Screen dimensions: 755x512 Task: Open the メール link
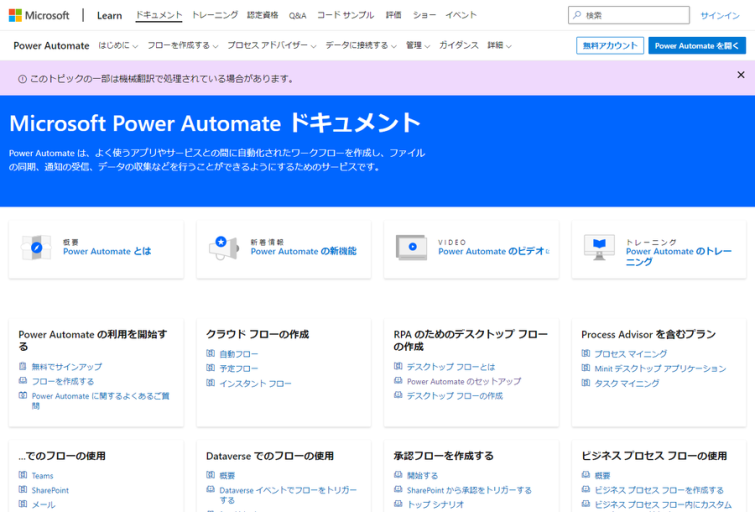tap(43, 504)
